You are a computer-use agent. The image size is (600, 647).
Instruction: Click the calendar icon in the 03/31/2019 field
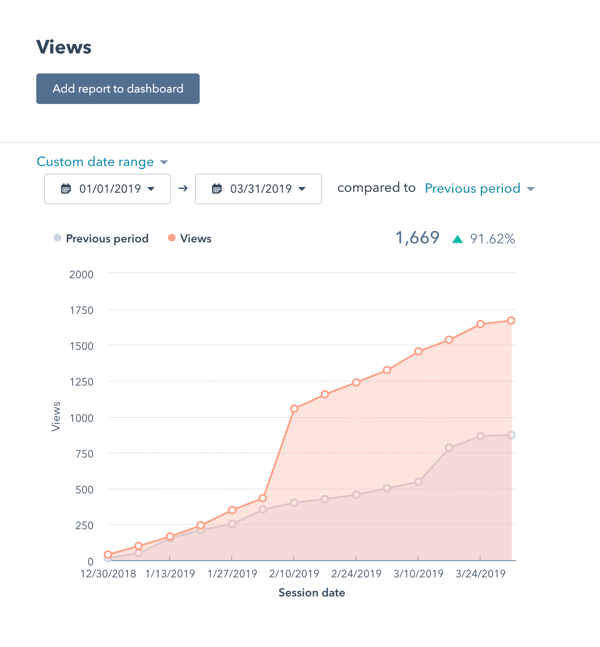point(216,189)
